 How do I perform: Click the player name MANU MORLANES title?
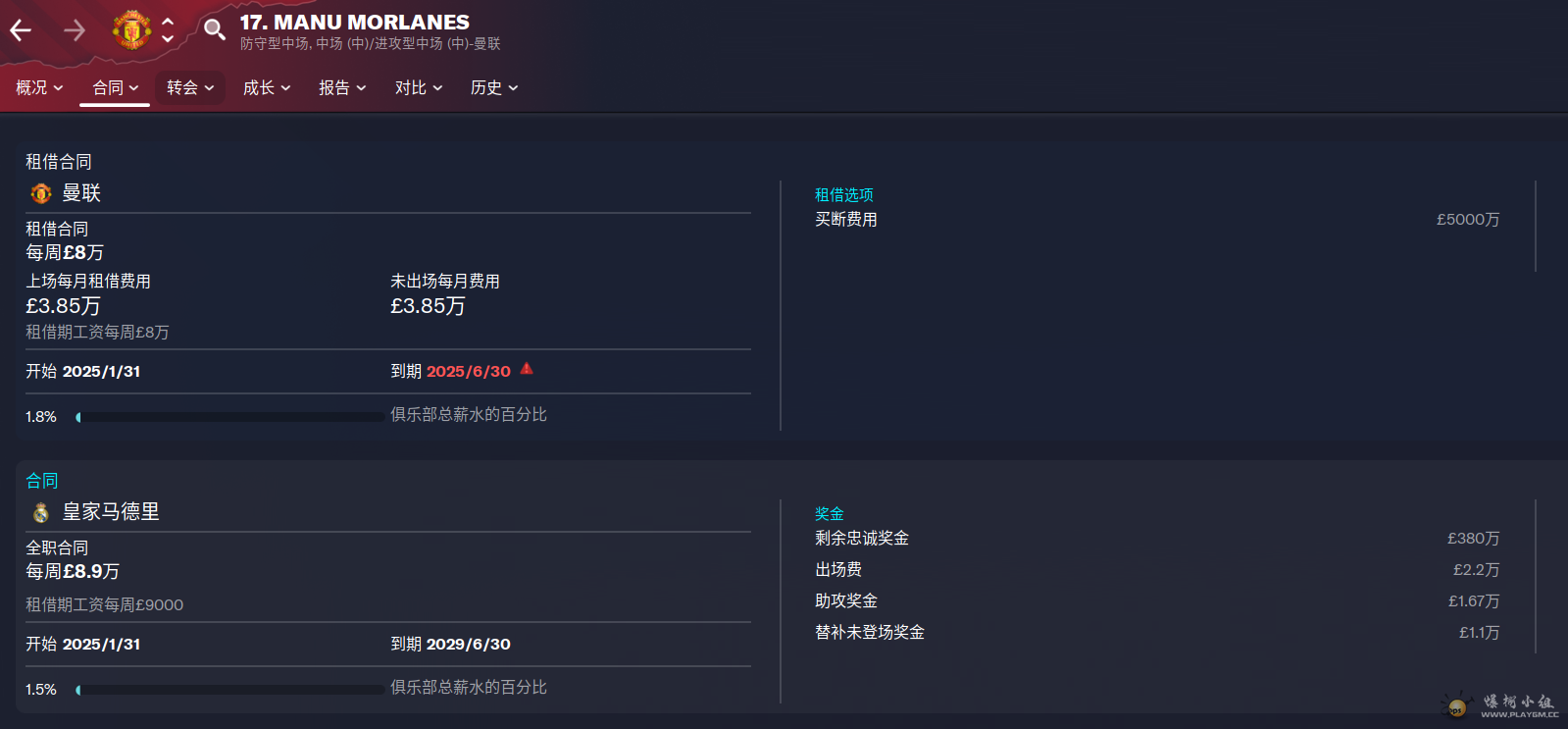coord(354,22)
